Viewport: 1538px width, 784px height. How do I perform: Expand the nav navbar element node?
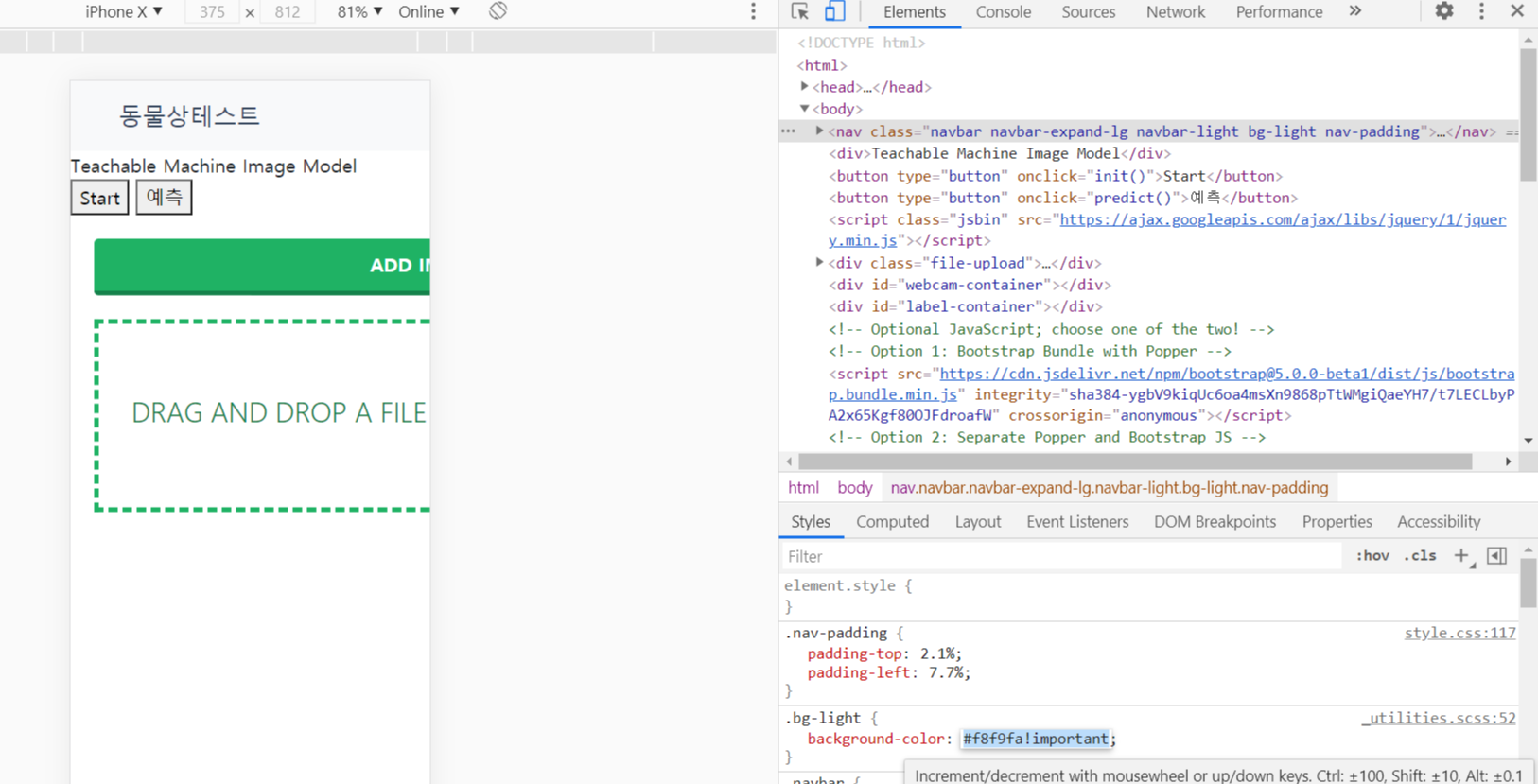coord(820,131)
